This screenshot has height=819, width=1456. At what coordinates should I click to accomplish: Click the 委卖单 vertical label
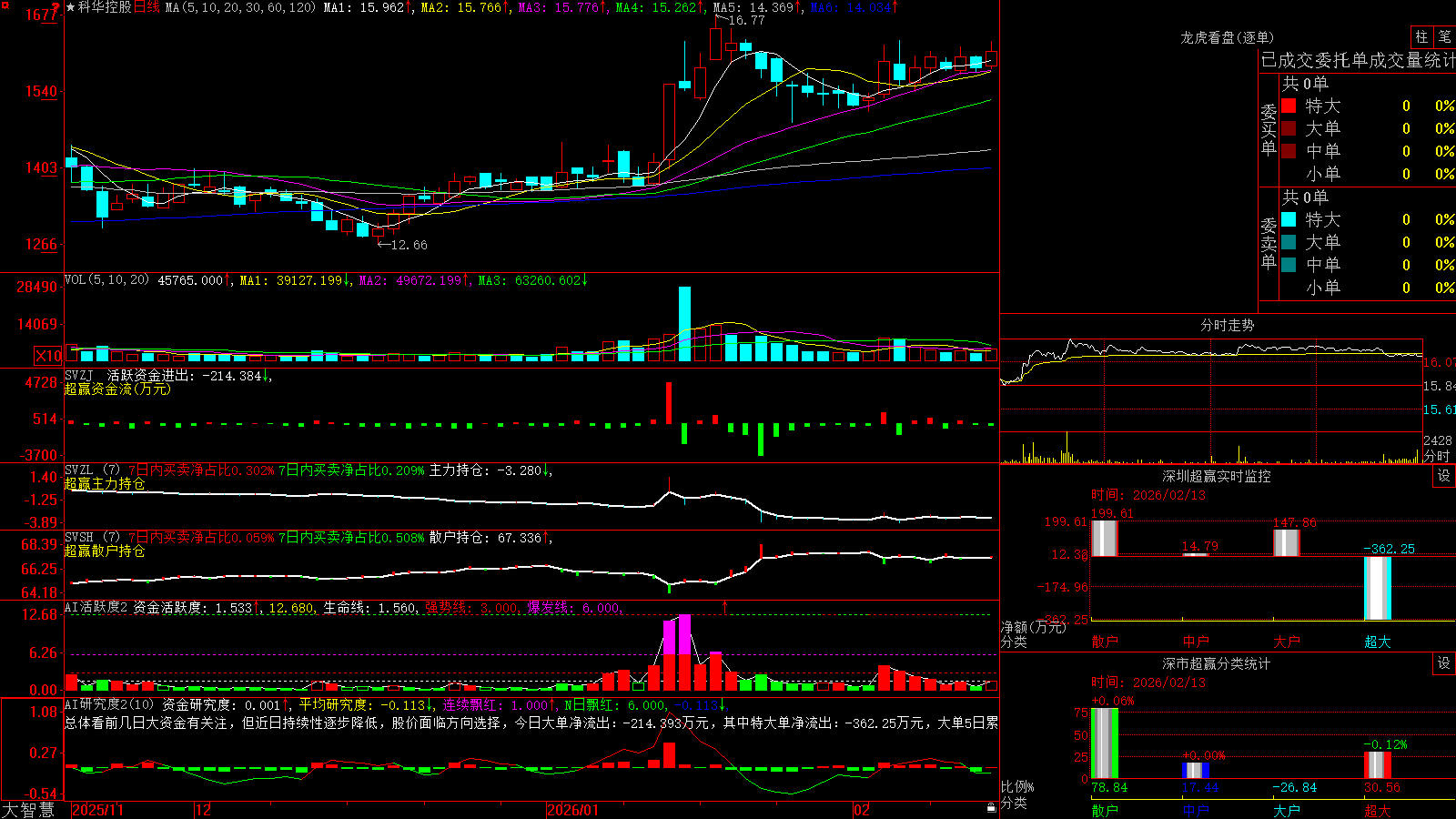(1269, 243)
